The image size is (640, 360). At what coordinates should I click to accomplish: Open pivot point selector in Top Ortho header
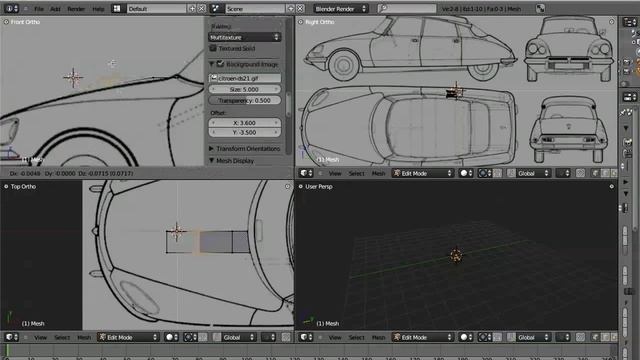pos(190,338)
